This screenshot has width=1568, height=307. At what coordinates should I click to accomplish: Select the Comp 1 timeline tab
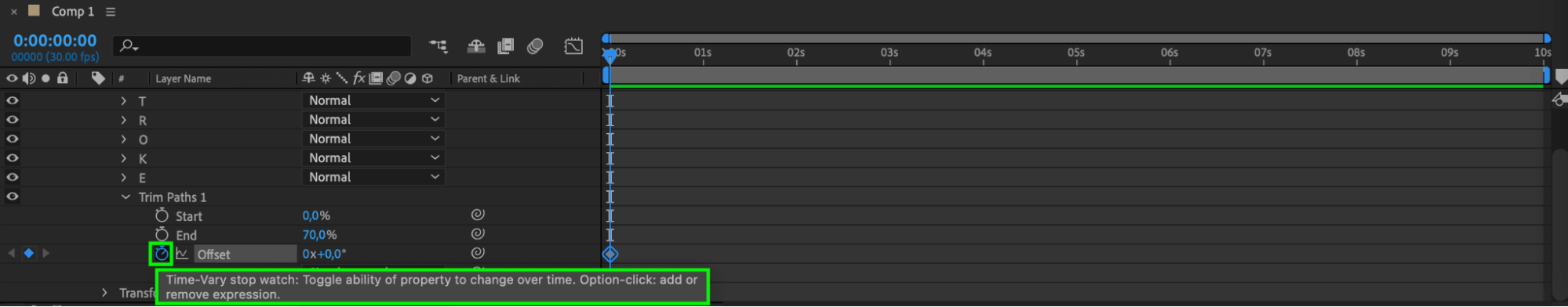72,12
